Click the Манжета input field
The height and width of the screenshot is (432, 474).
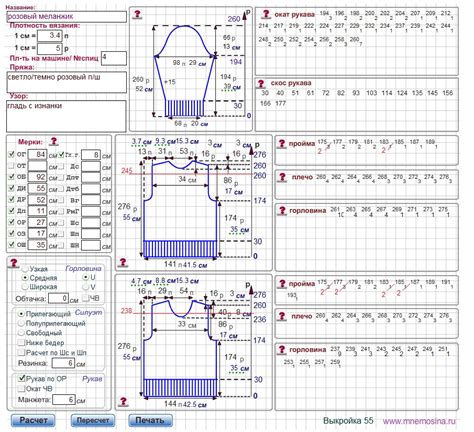(x=64, y=399)
